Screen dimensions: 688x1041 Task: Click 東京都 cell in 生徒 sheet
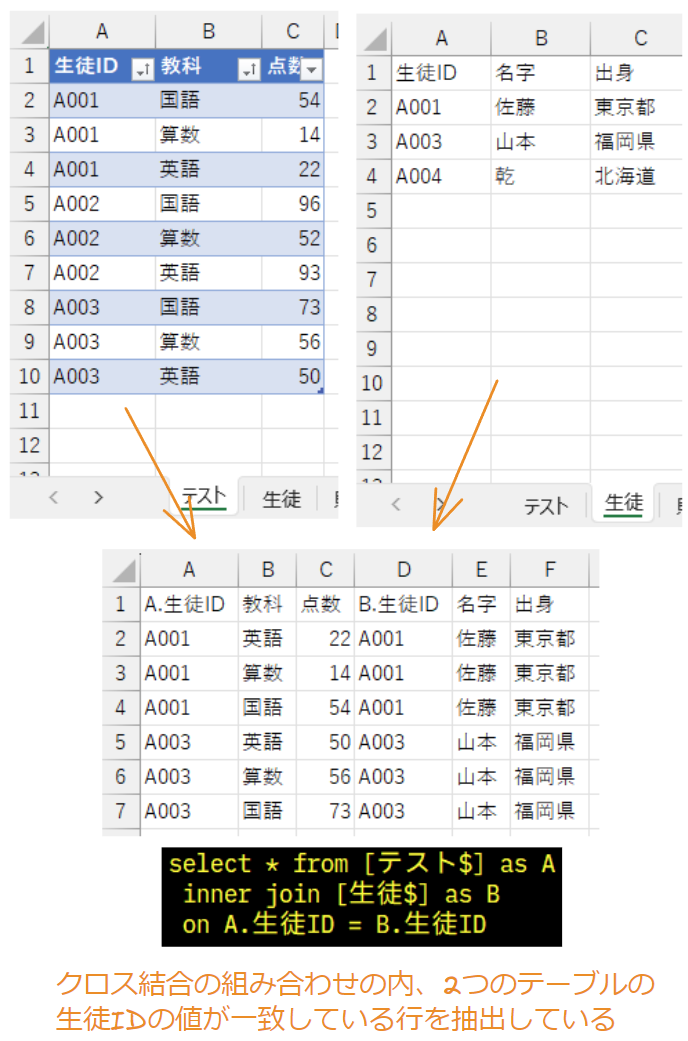click(636, 107)
